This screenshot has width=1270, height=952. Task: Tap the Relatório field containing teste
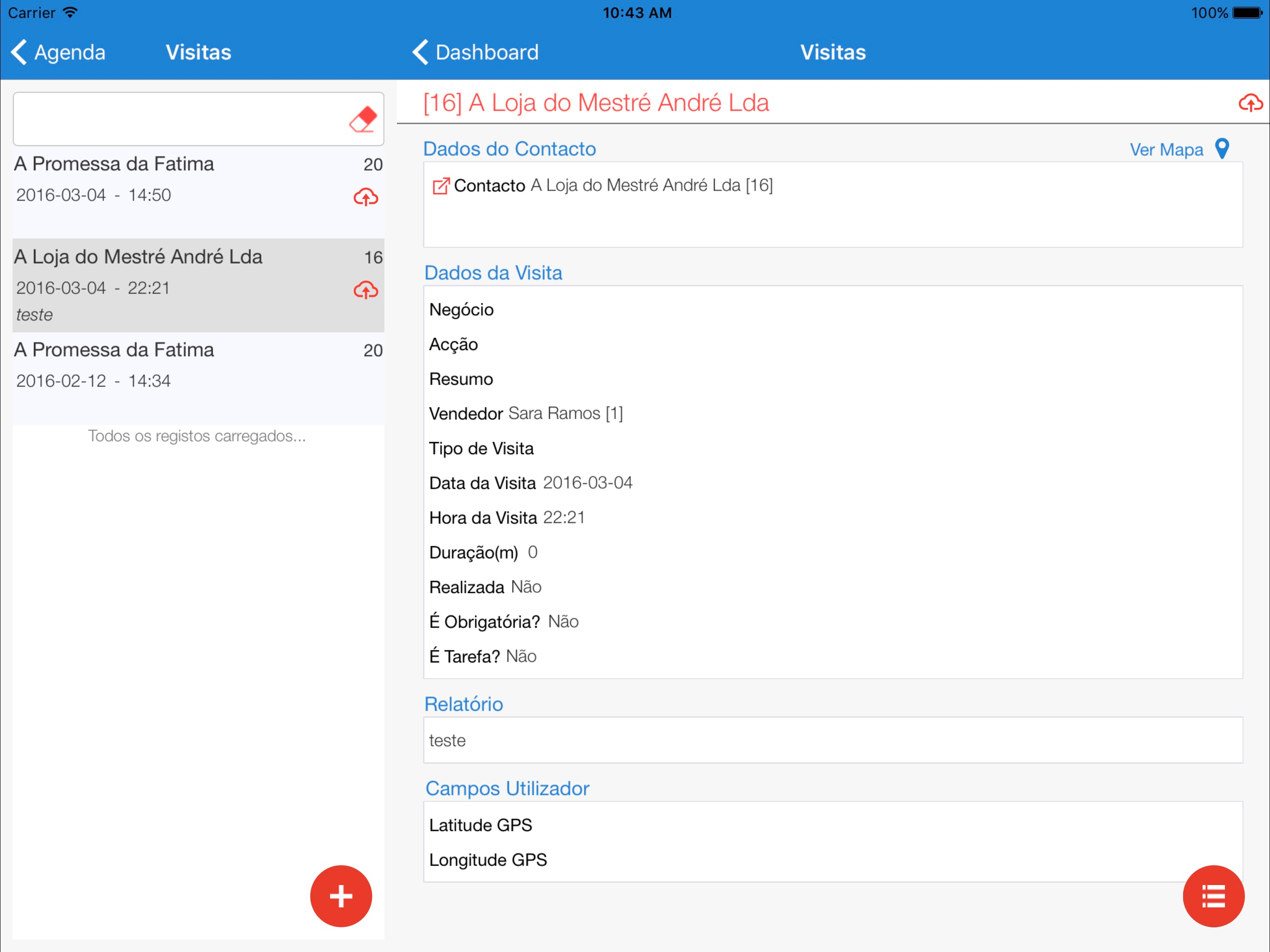tap(833, 740)
